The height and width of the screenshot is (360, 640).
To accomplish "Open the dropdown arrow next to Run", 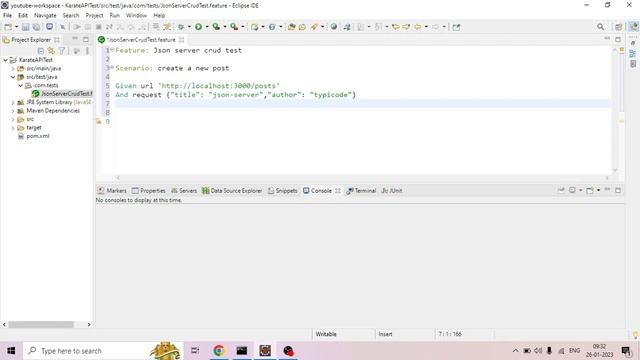I will click(207, 27).
